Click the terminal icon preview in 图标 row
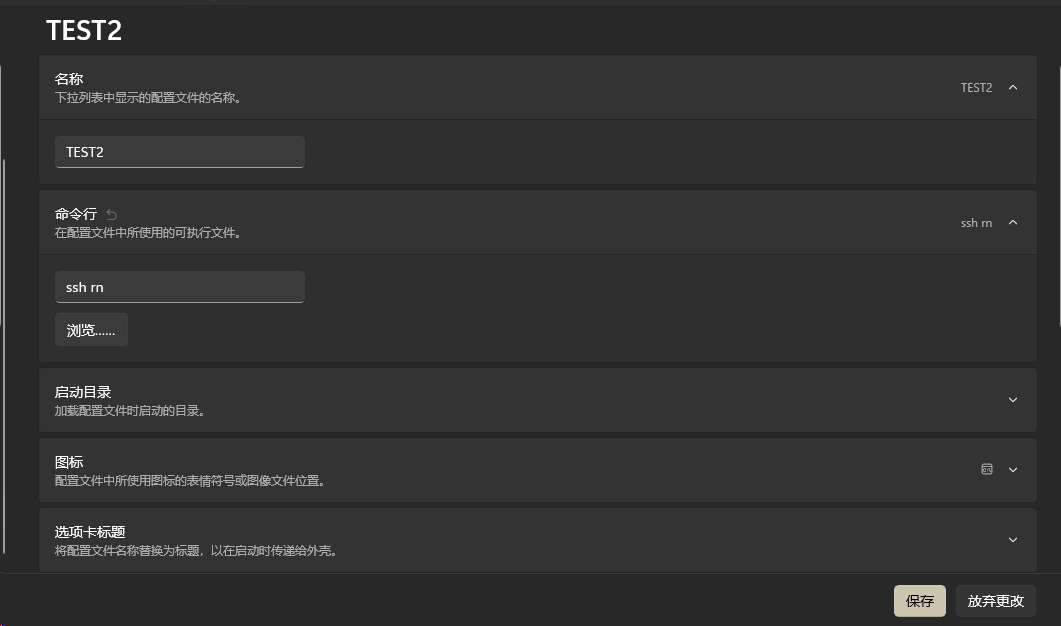This screenshot has width=1061, height=626. [987, 469]
